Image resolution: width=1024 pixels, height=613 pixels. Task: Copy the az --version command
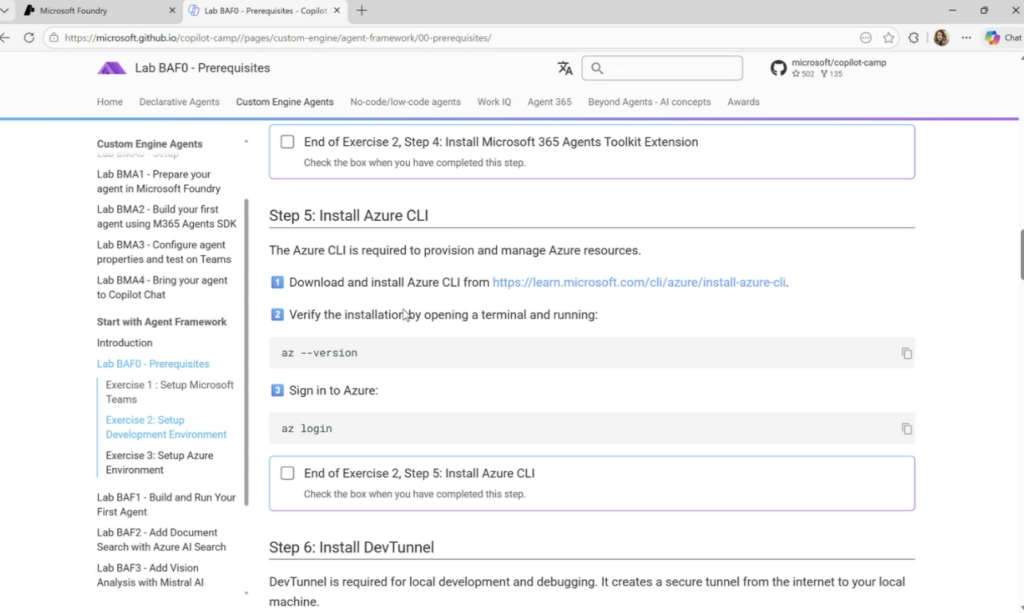pyautogui.click(x=906, y=353)
